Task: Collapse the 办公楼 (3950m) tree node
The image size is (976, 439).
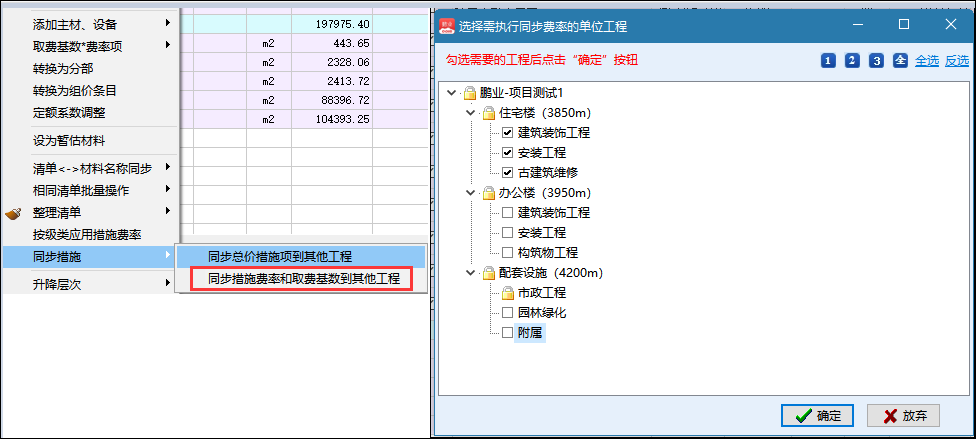Action: pos(471,193)
